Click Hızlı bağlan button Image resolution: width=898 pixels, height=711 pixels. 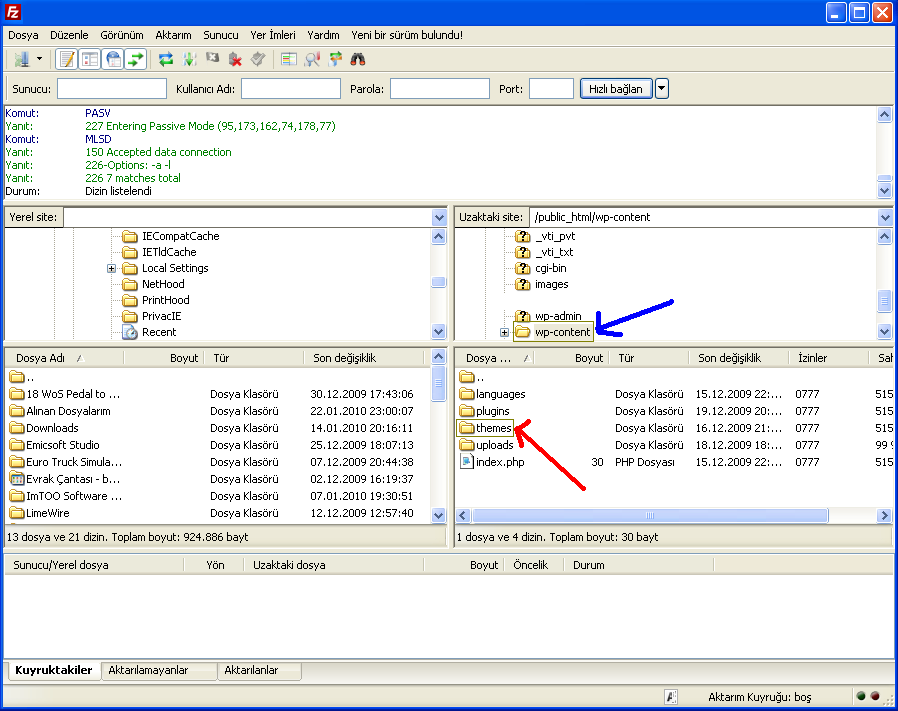point(616,89)
